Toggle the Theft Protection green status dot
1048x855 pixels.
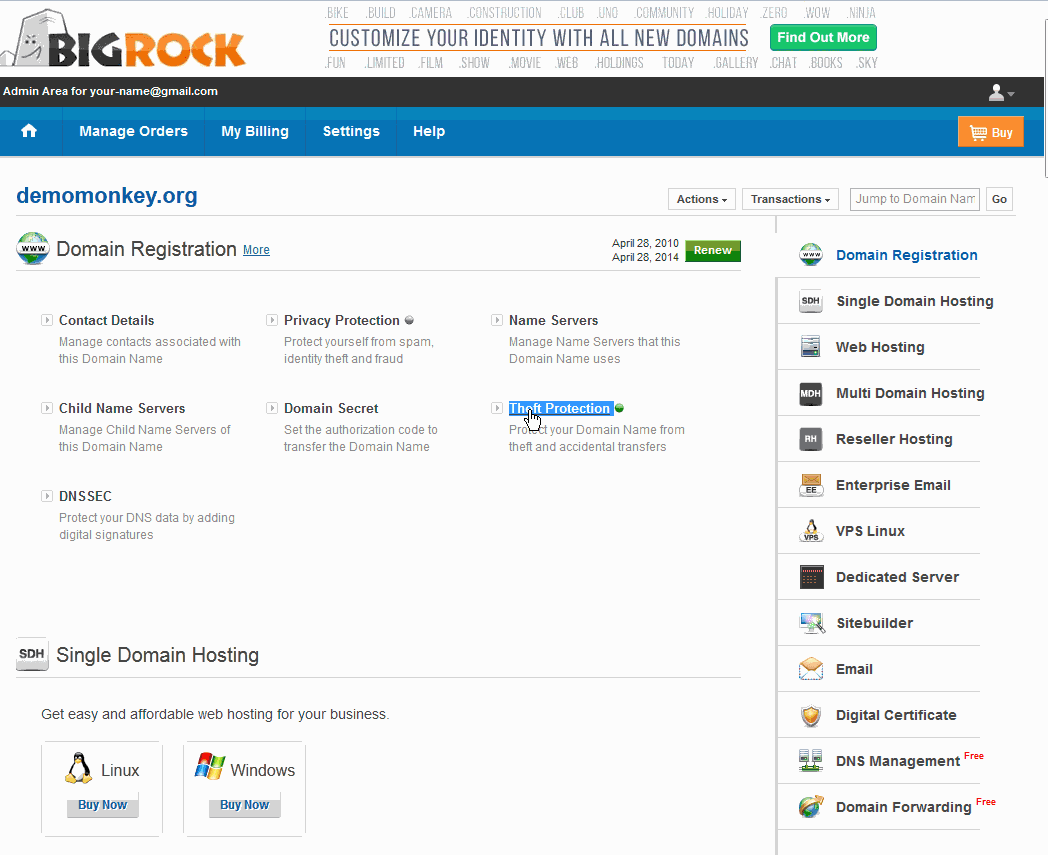[620, 408]
